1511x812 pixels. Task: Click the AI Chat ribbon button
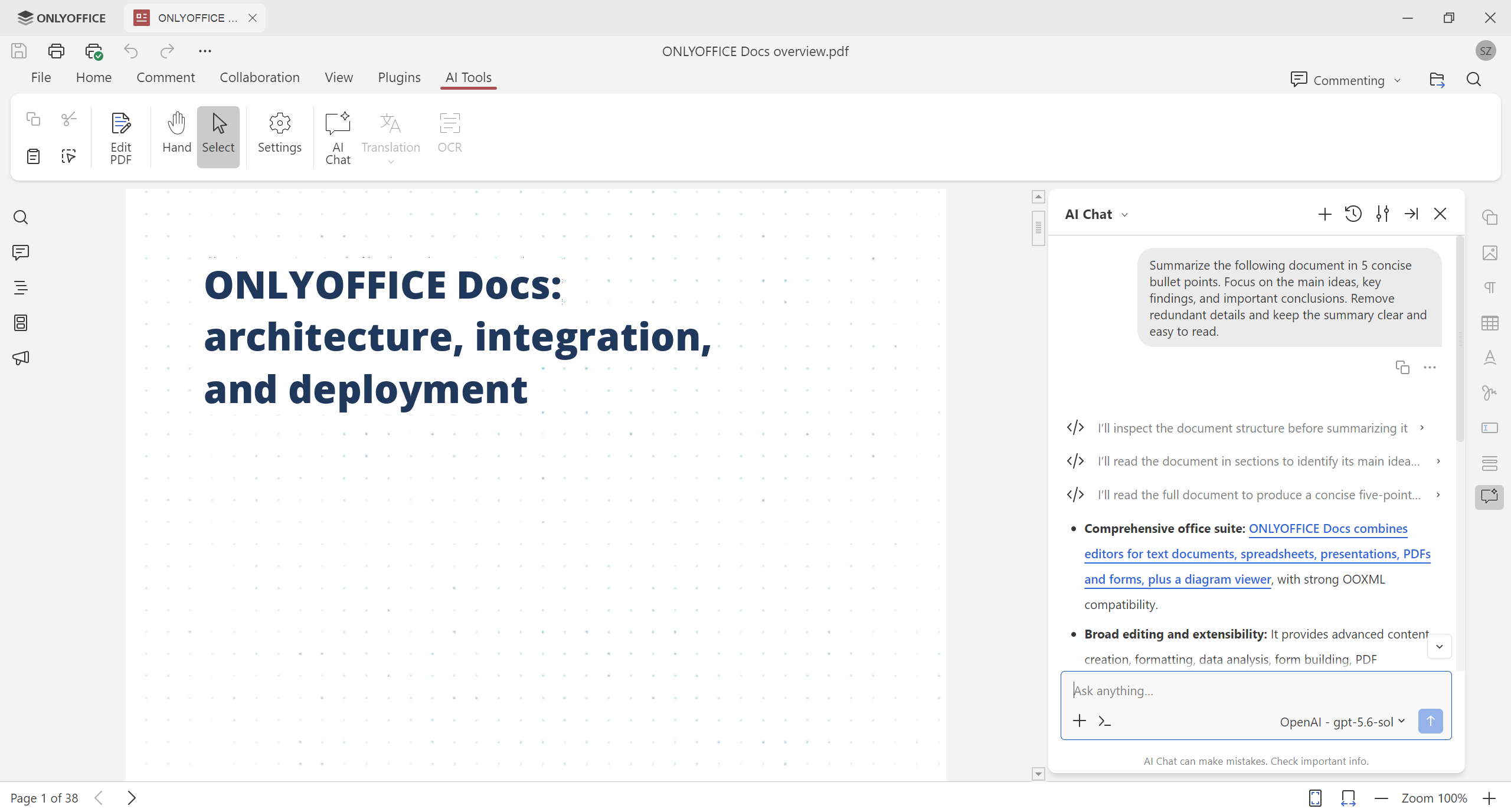[x=338, y=138]
